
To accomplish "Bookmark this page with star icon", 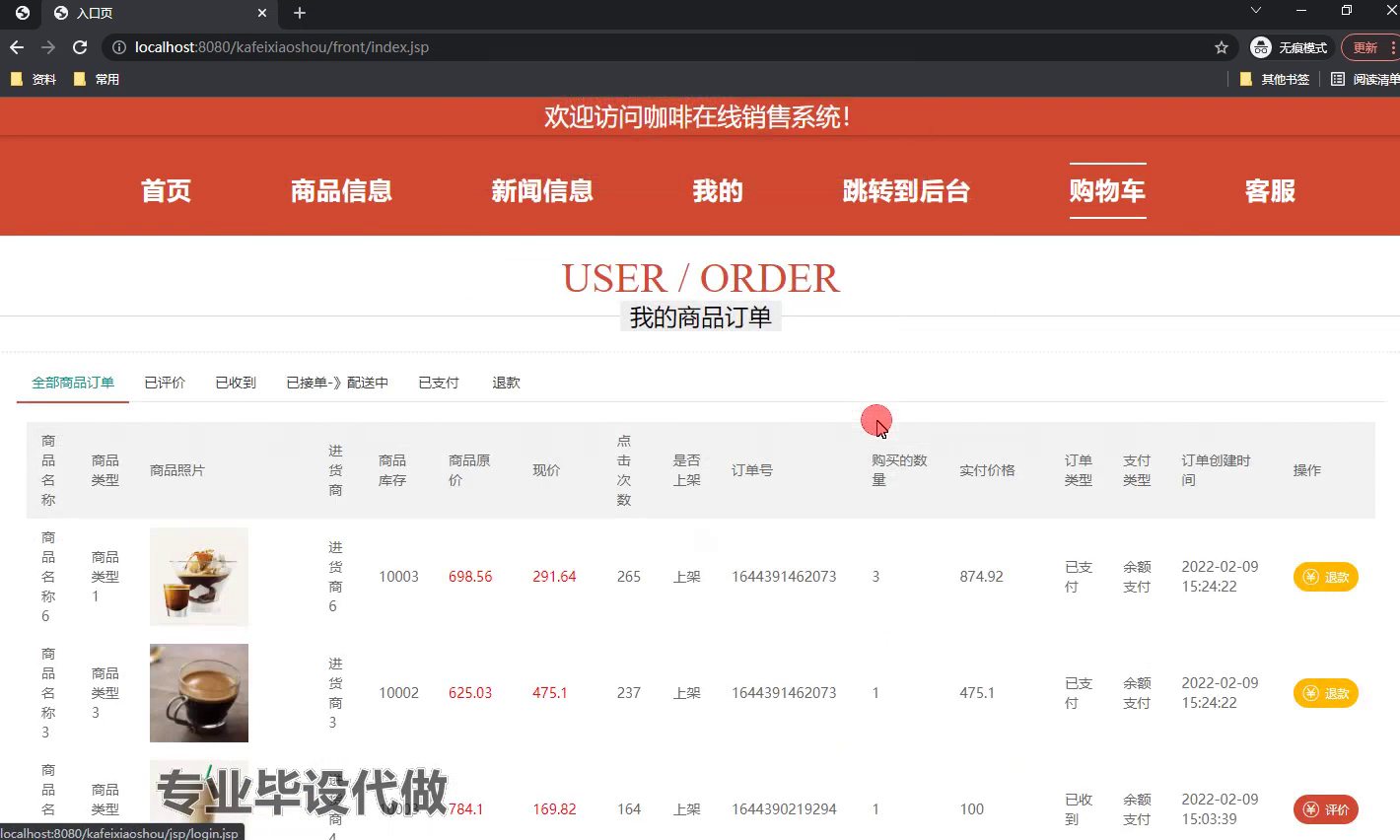I will [x=1222, y=47].
